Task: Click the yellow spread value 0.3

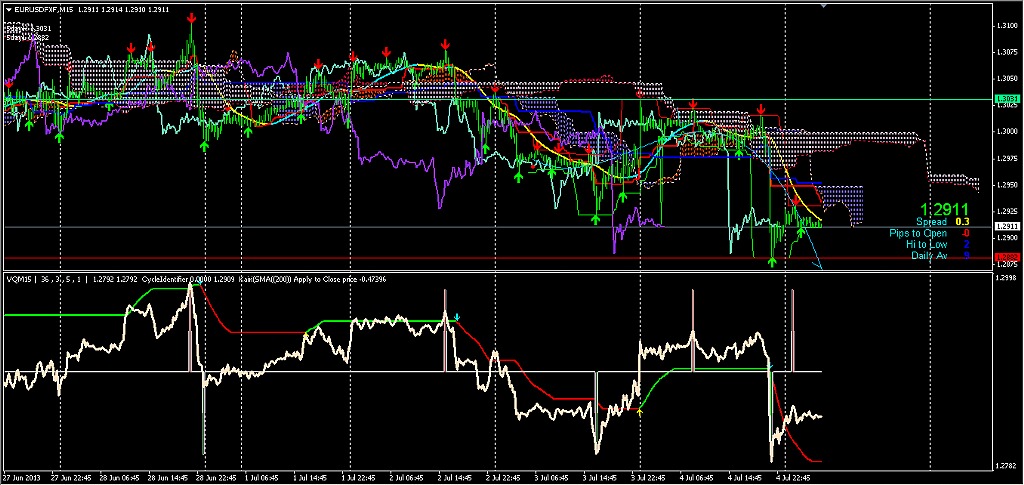Action: pyautogui.click(x=964, y=222)
